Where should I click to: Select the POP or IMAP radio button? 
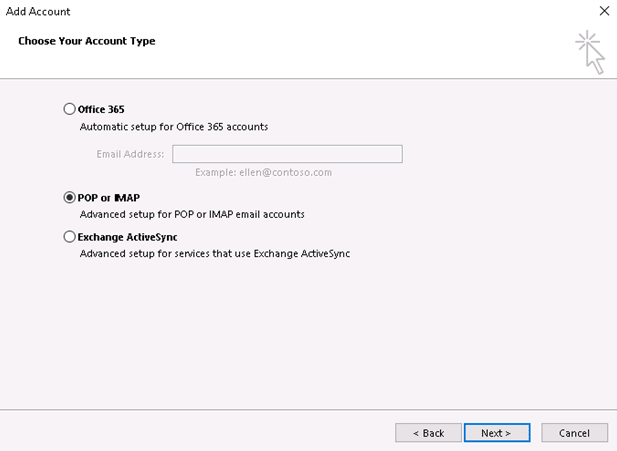point(69,197)
